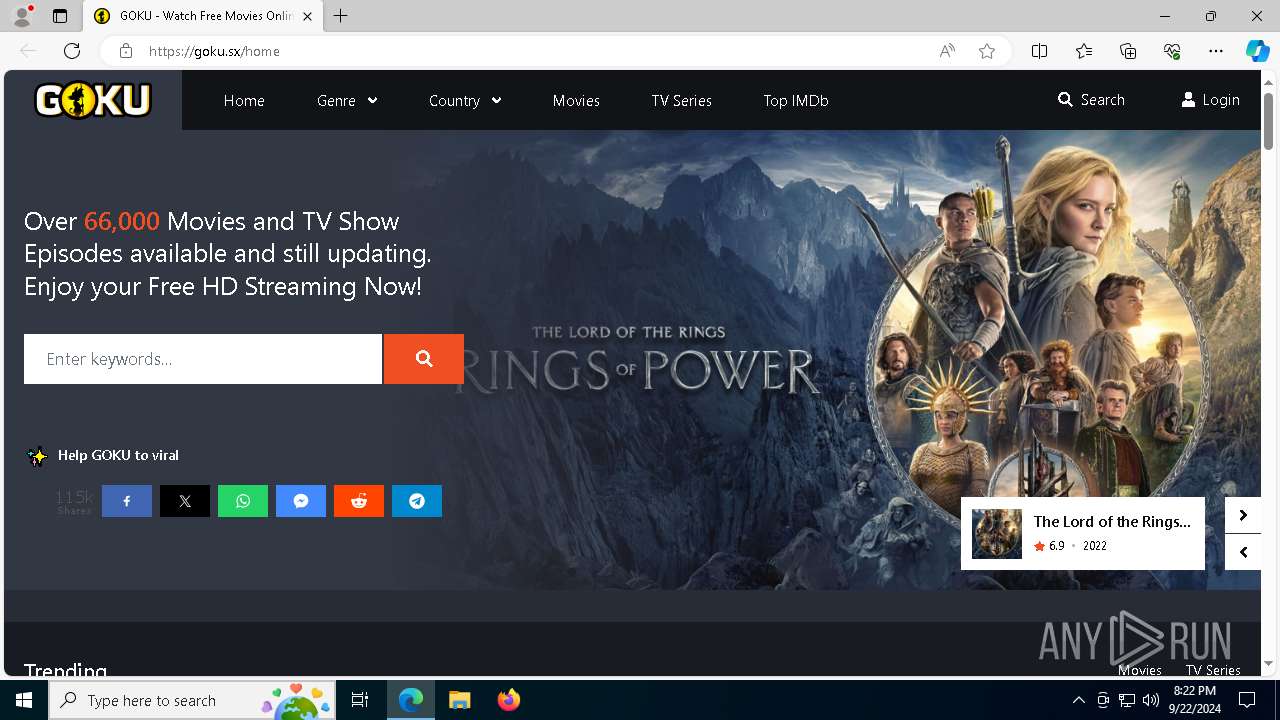Screen dimensions: 1280x720
Task: Share GOKU via Messenger
Action: tap(301, 501)
